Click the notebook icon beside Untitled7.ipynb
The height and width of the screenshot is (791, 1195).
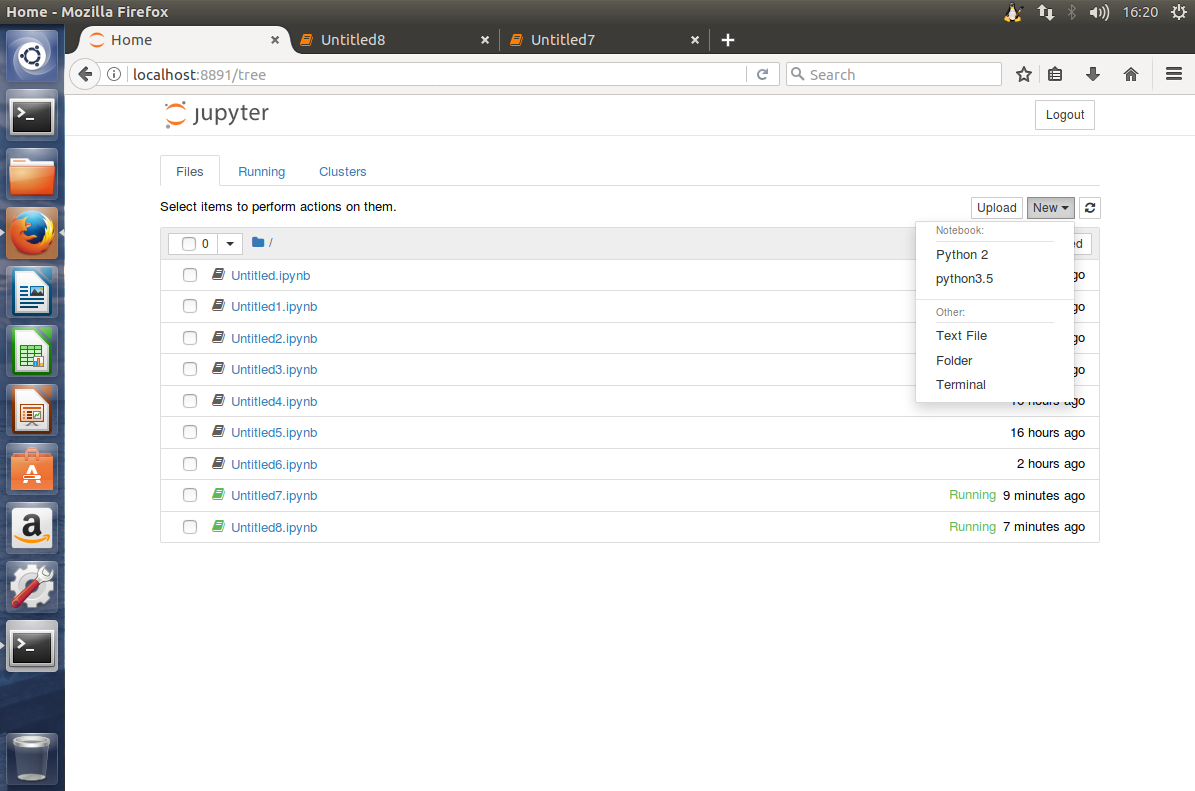pyautogui.click(x=218, y=494)
